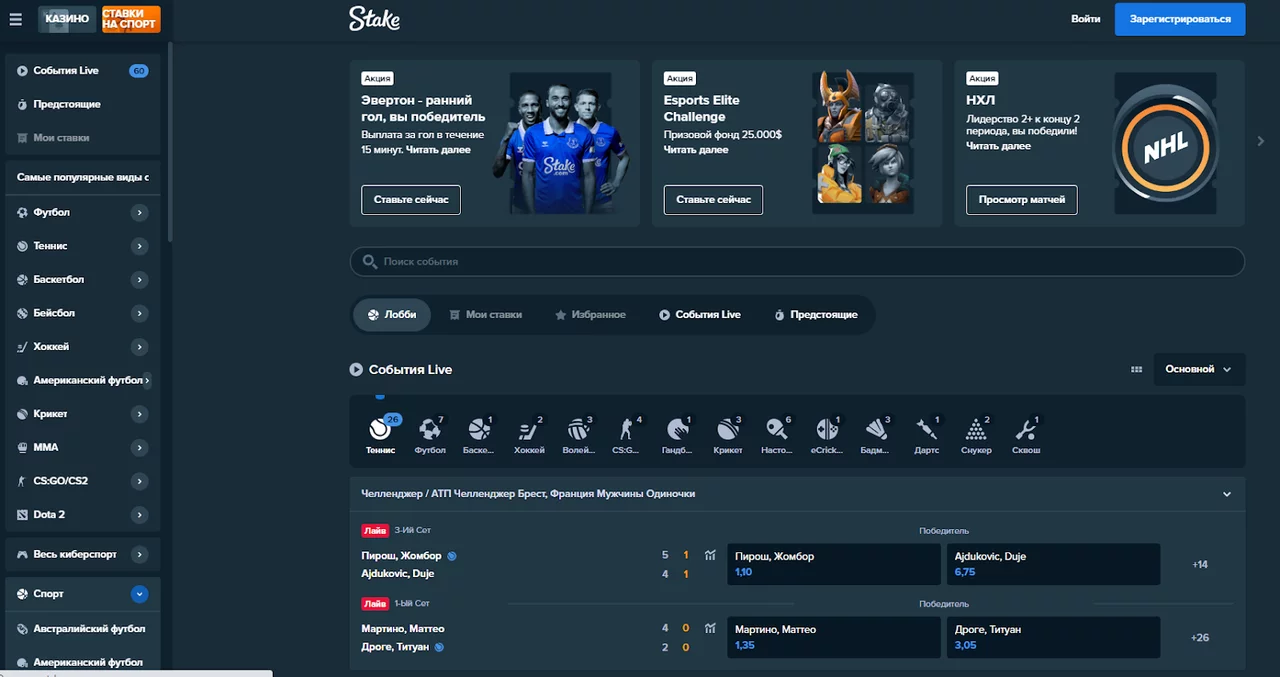
Task: Open События Live in the left sidebar
Action: point(82,71)
